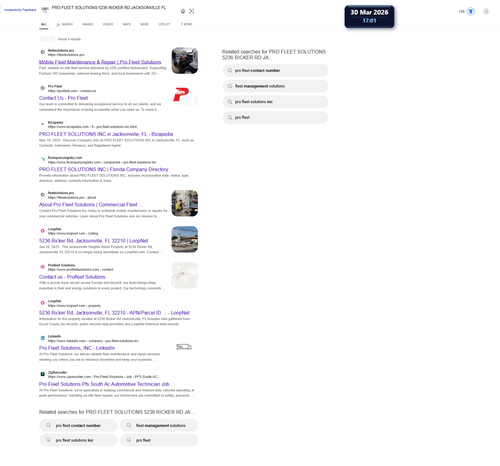Open Contact Us - Pro Fleet result
The width and height of the screenshot is (500, 466).
coord(63,98)
